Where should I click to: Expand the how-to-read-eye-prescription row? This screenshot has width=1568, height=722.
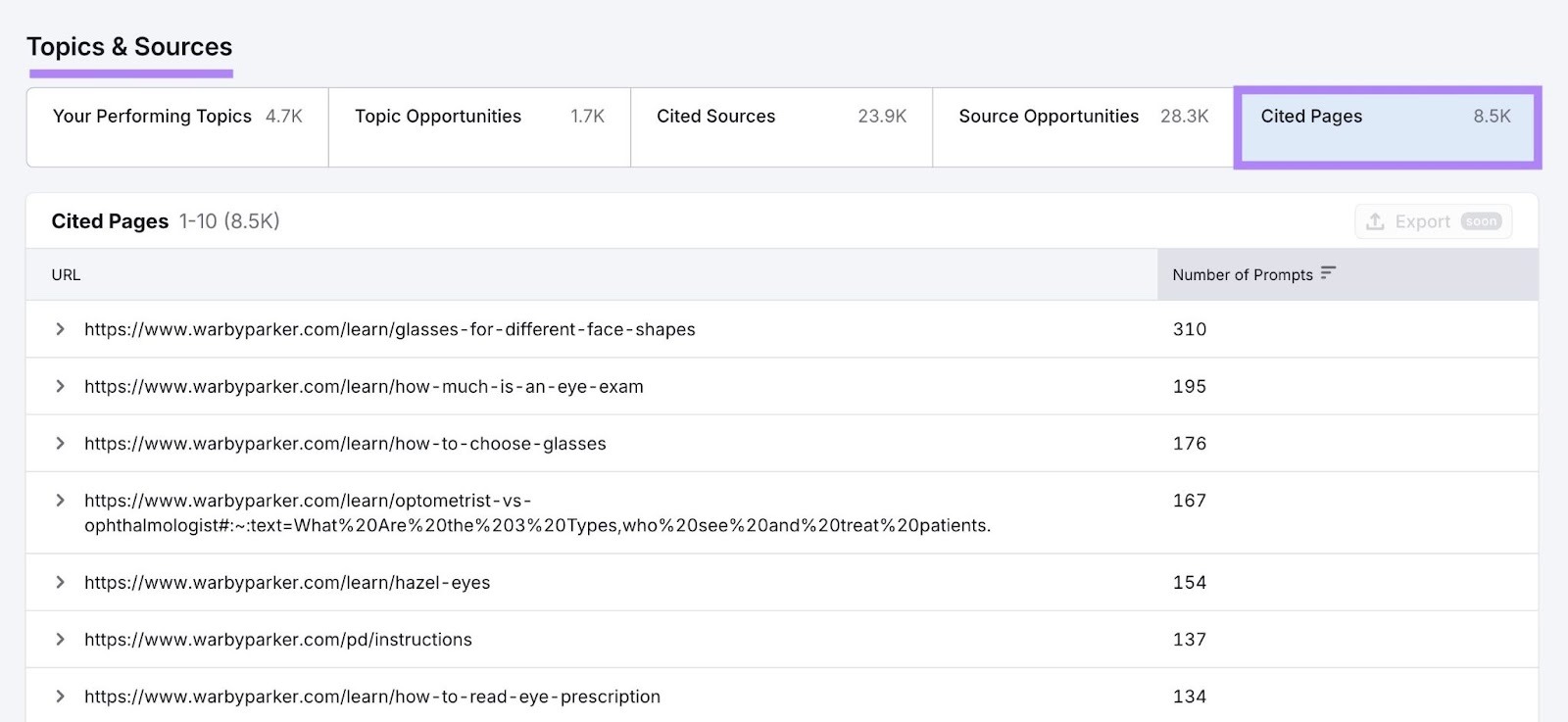click(x=60, y=697)
